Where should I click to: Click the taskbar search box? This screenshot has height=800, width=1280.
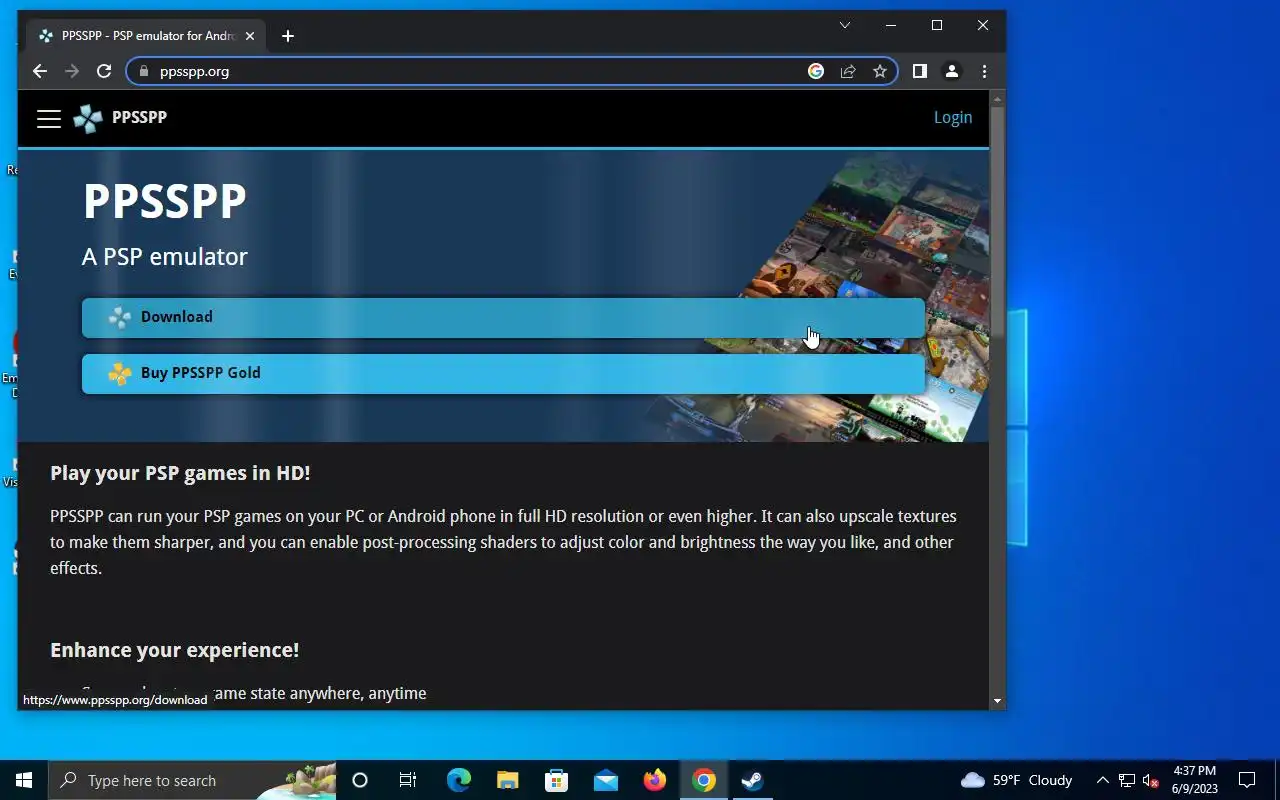(192, 780)
